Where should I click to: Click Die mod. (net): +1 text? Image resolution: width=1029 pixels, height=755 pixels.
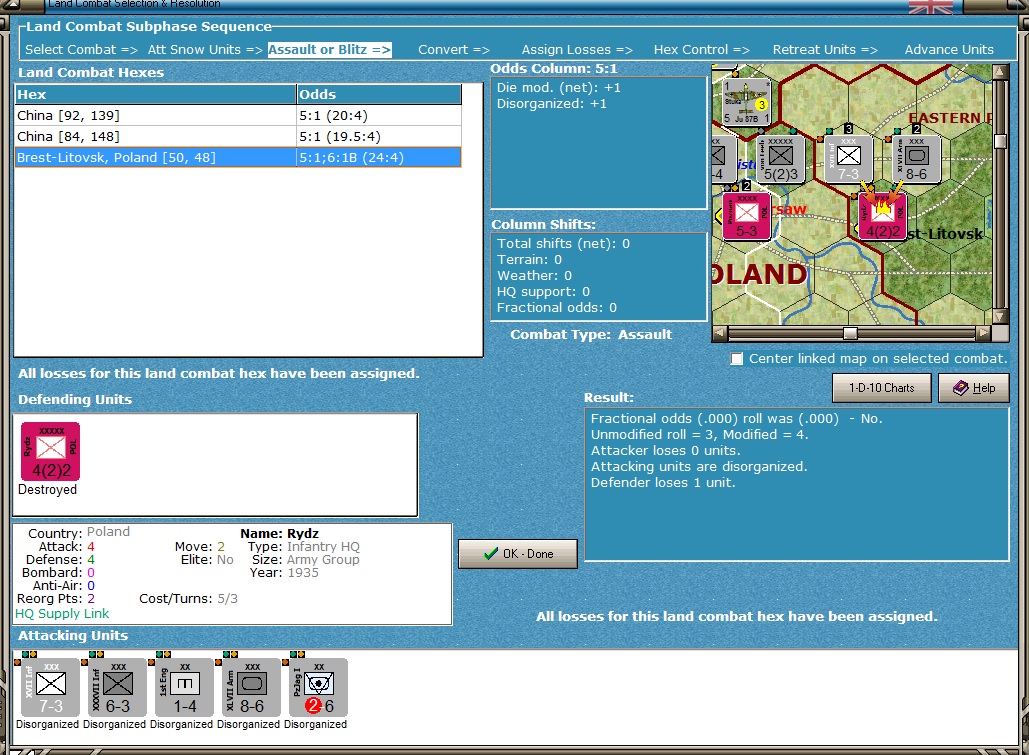558,88
